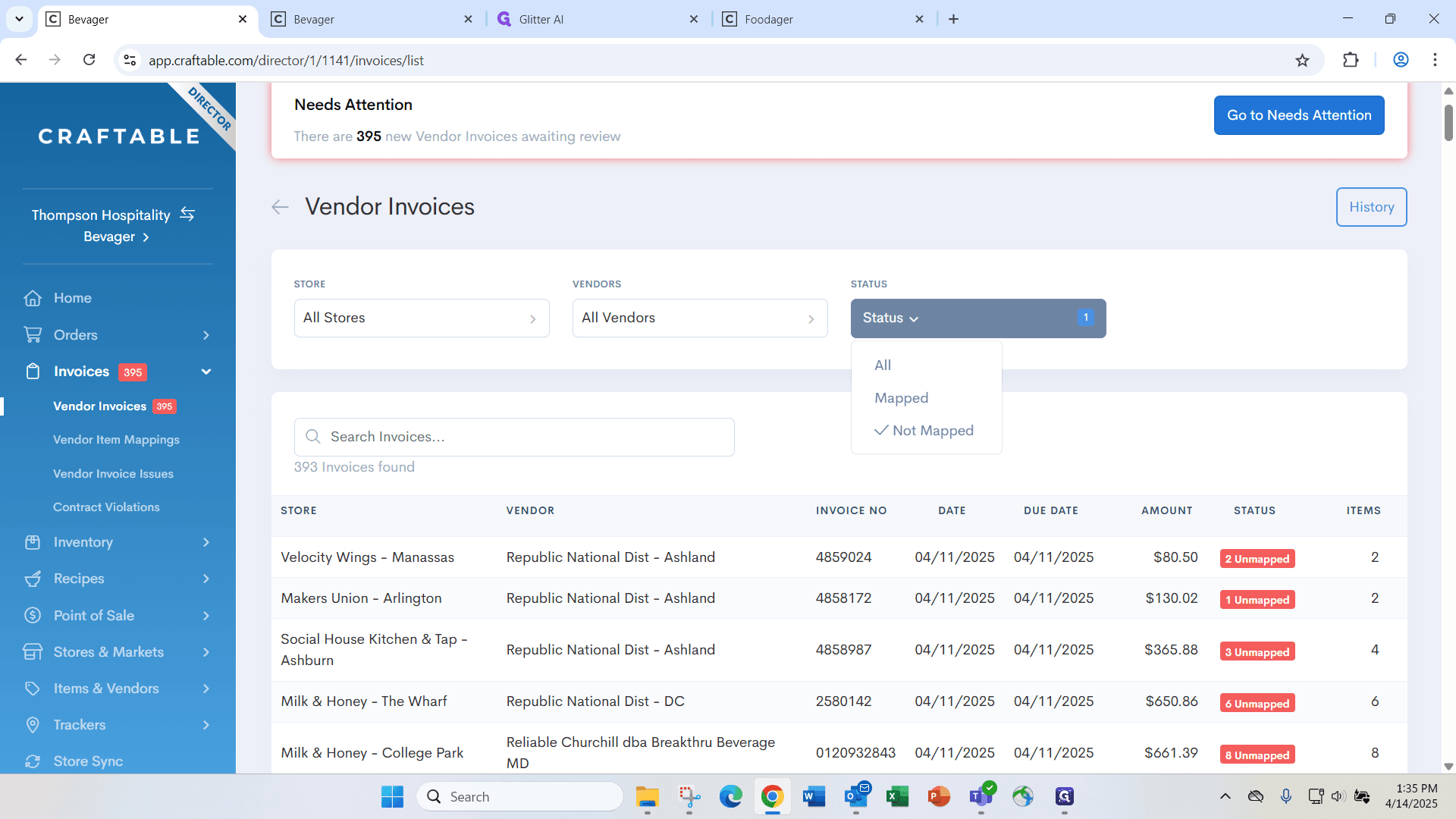Click the Orders cart icon
The width and height of the screenshot is (1456, 819).
pyautogui.click(x=33, y=334)
